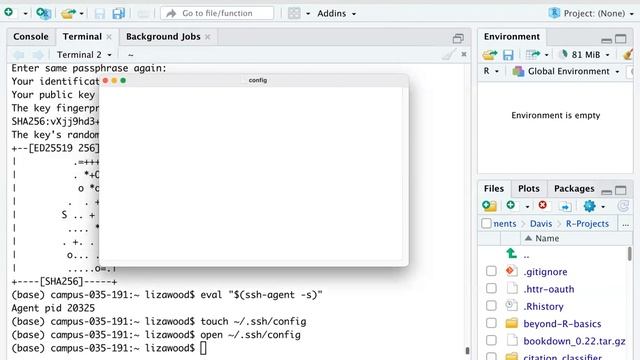
Task: Open the beyond-R-basics folder
Action: [562, 324]
